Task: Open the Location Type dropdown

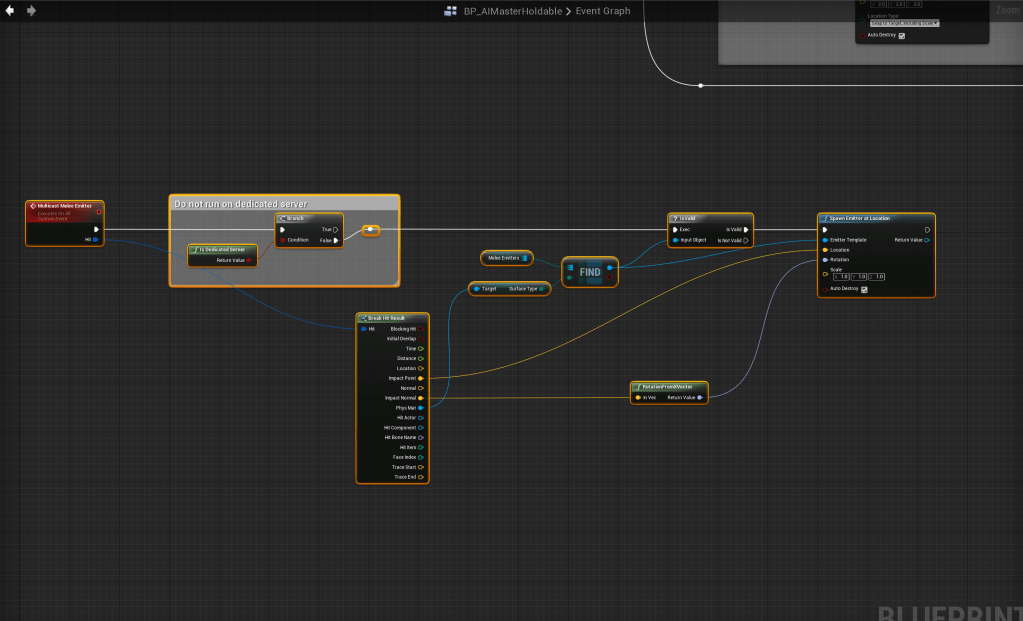Action: point(903,22)
